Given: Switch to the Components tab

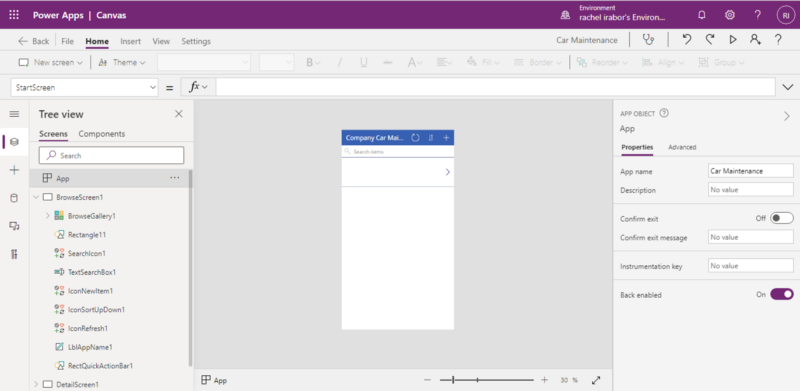Looking at the screenshot, I should 102,134.
